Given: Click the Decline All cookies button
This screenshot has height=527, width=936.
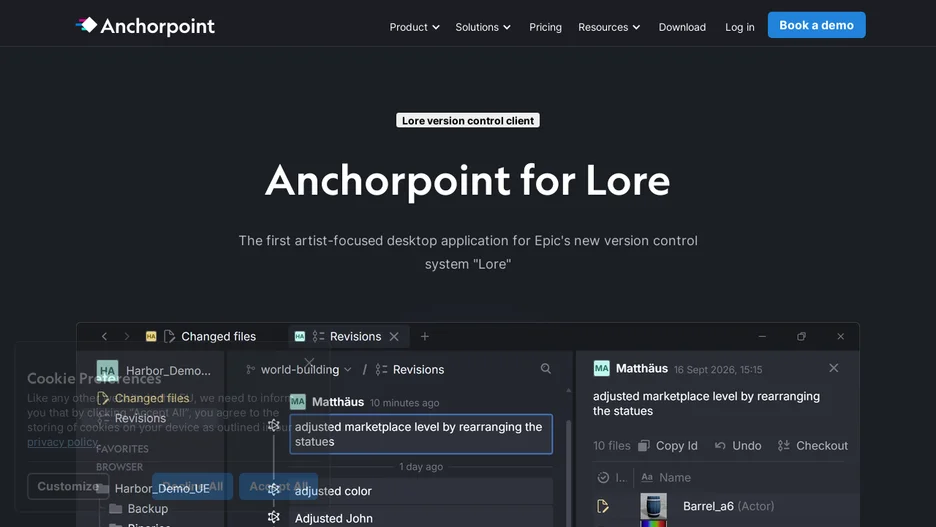Looking at the screenshot, I should click(192, 486).
